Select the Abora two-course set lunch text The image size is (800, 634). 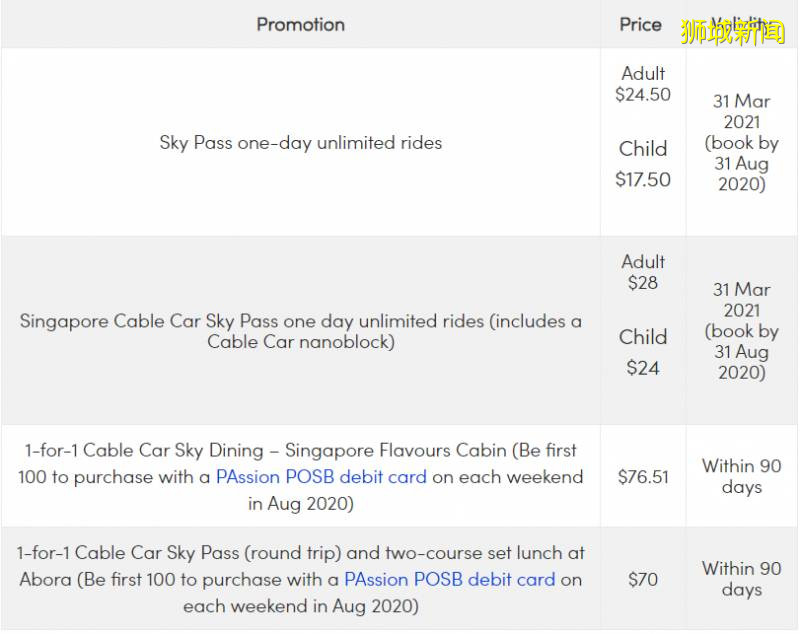coord(300,553)
